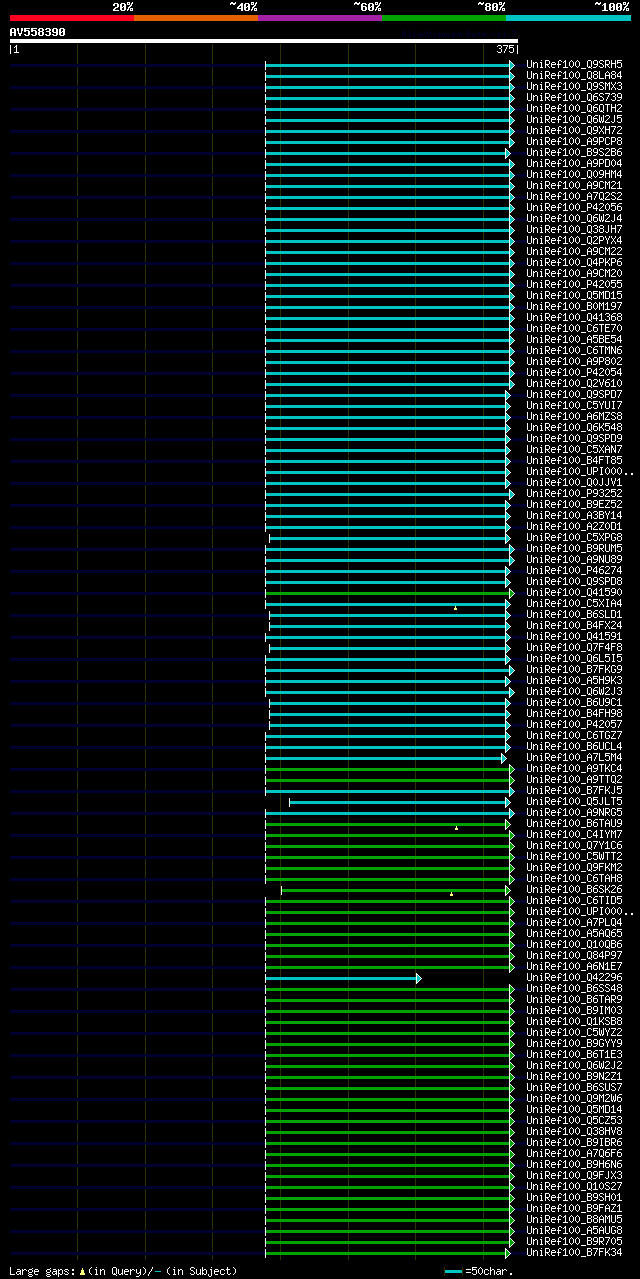Click the UniRef100_Q10S27 label
Viewport: 640px width, 1279px height.
pyautogui.click(x=574, y=1186)
